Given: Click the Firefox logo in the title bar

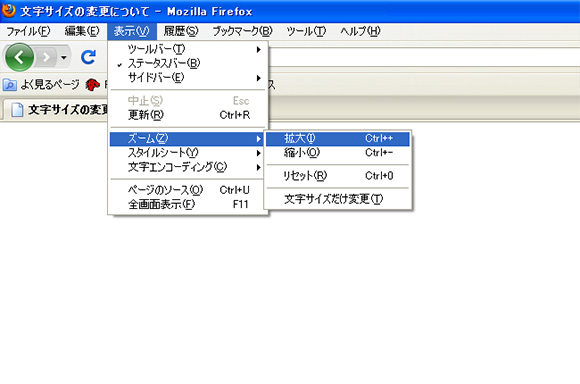Looking at the screenshot, I should (8, 10).
